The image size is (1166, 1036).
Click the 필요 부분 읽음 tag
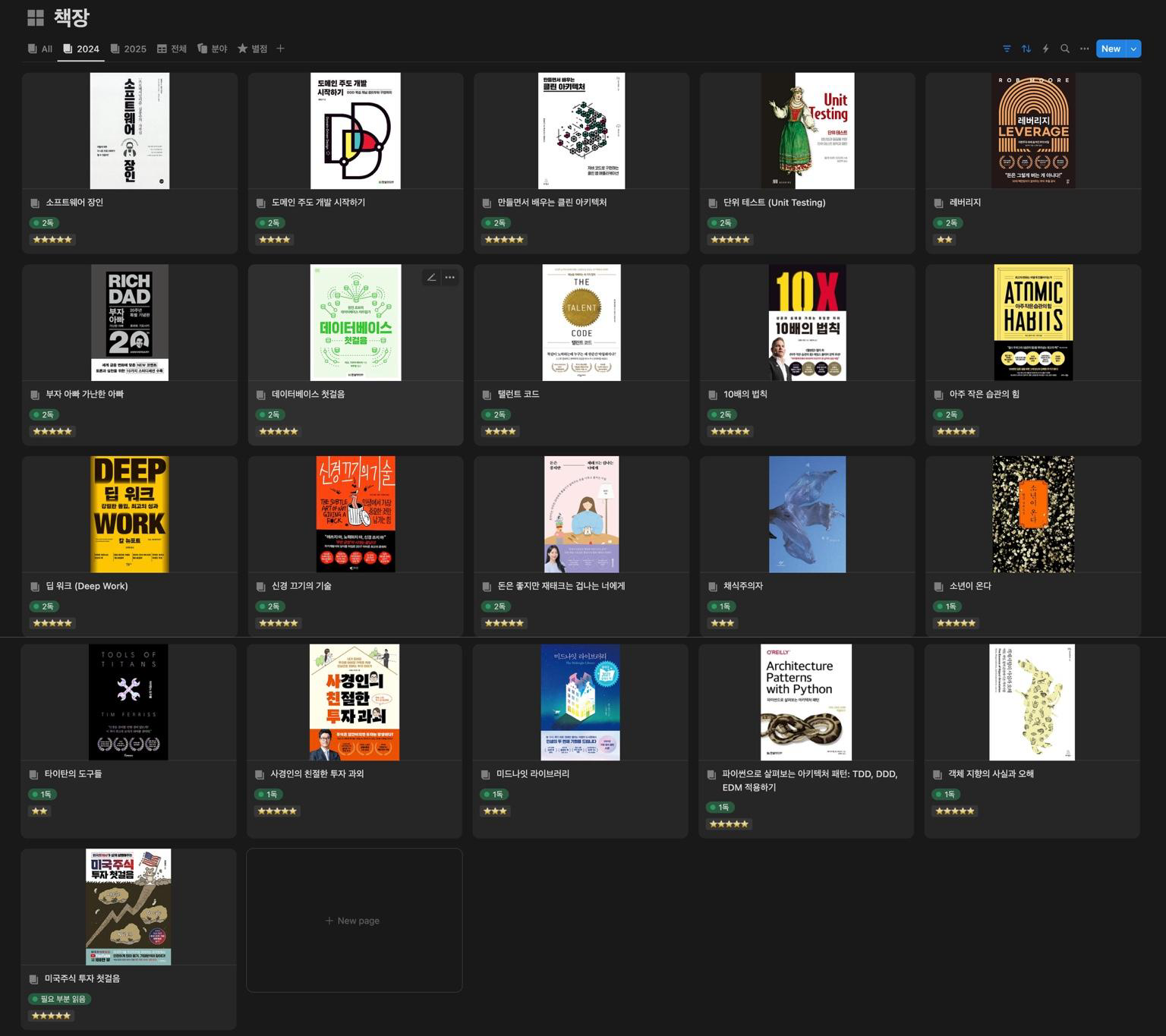pyautogui.click(x=59, y=999)
